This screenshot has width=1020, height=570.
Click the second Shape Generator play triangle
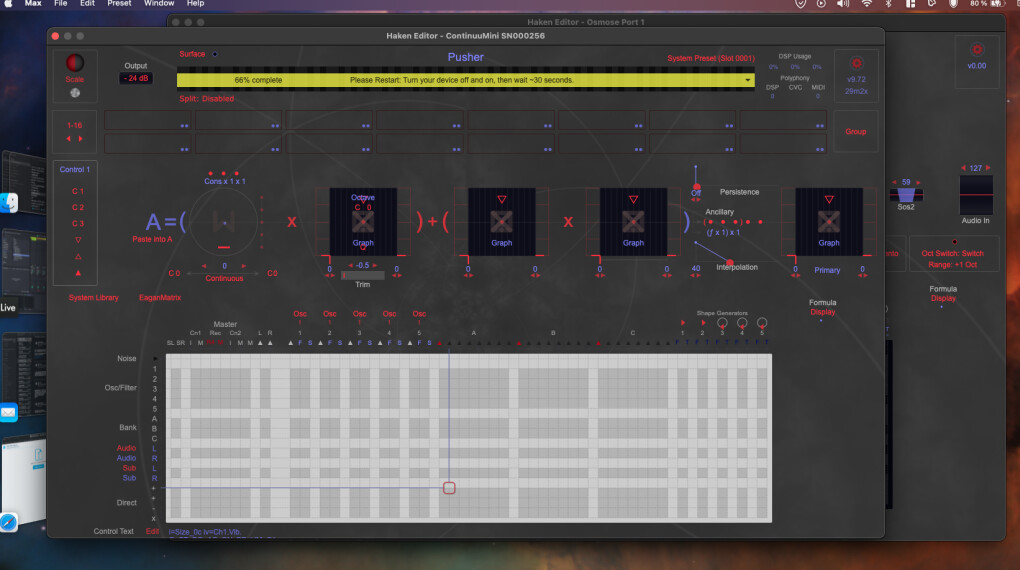[703, 323]
